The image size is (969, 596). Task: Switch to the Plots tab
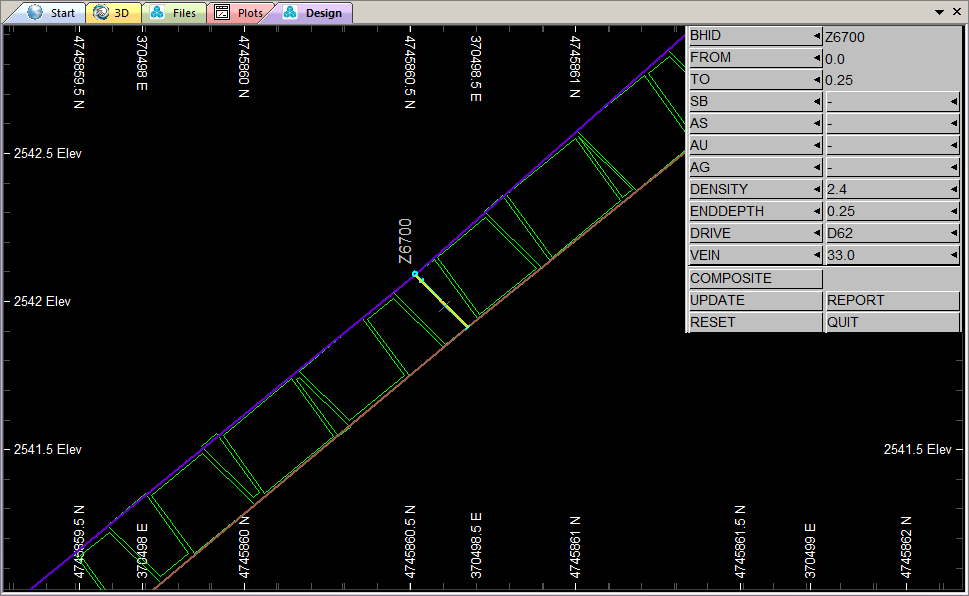(x=240, y=13)
